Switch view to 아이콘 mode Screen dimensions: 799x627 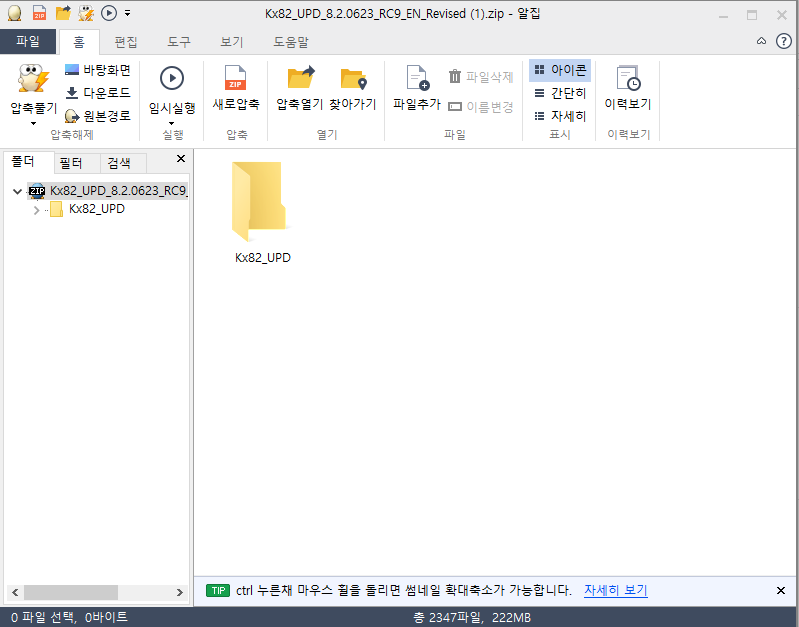coord(560,70)
